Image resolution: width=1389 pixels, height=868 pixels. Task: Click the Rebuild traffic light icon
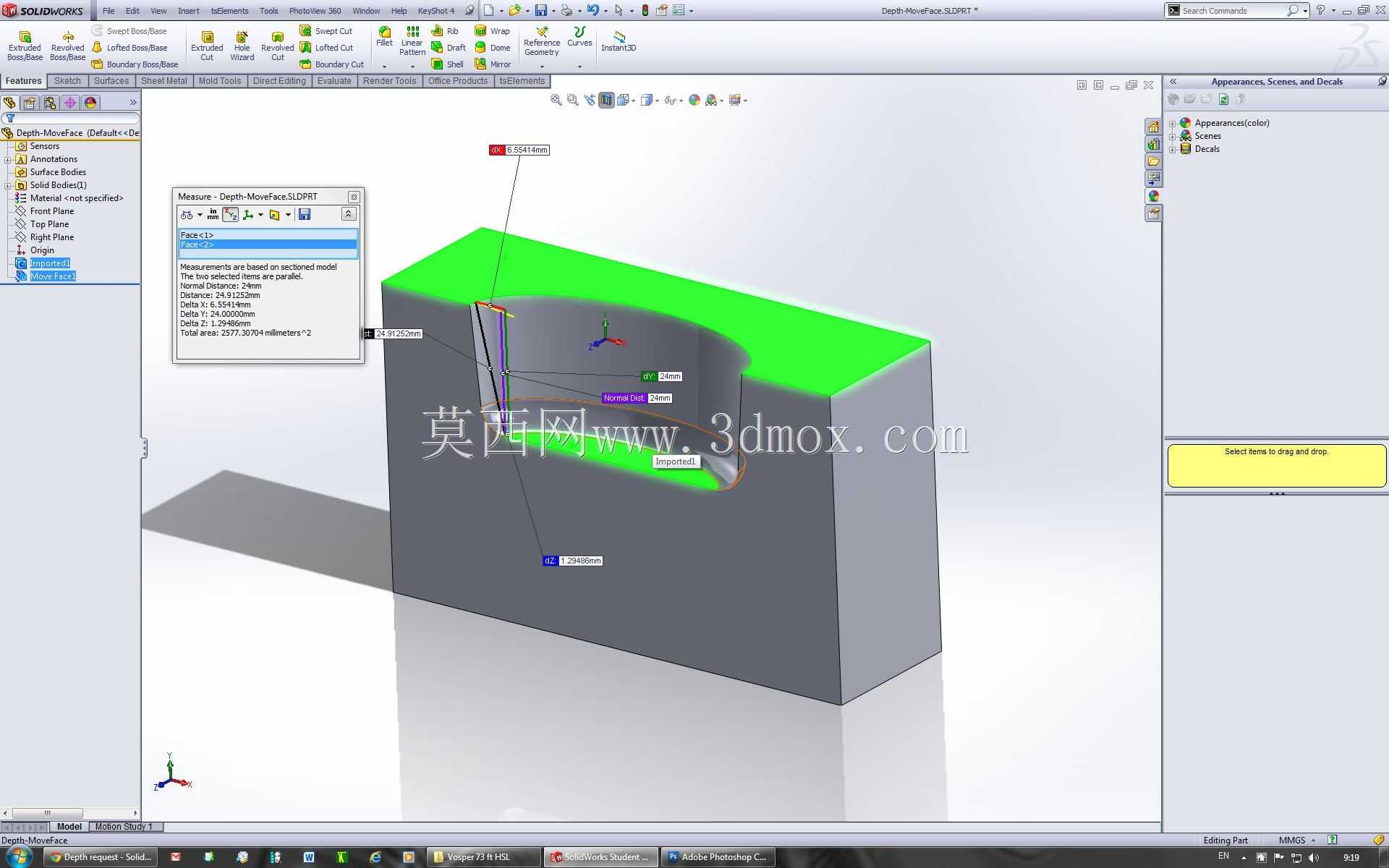645,11
